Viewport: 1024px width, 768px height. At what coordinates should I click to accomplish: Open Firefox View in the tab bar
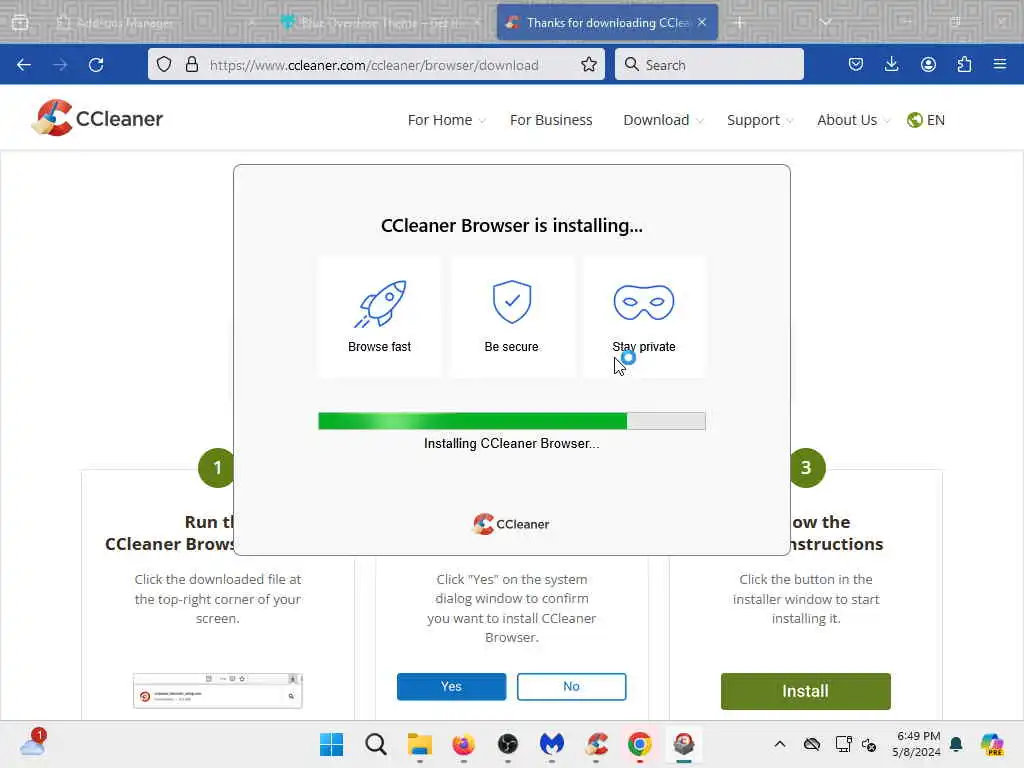click(x=20, y=22)
